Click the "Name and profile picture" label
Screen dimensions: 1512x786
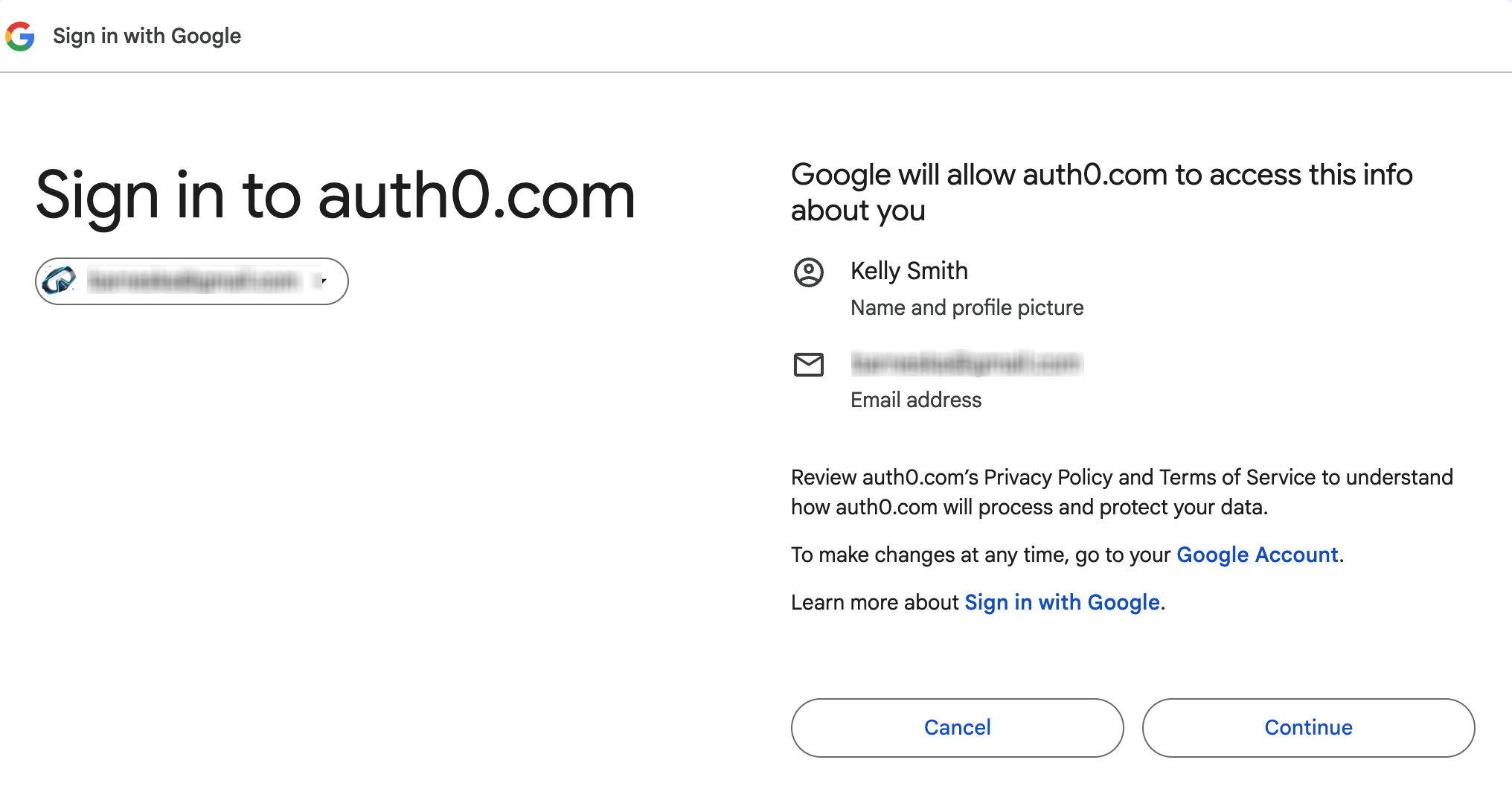point(967,307)
